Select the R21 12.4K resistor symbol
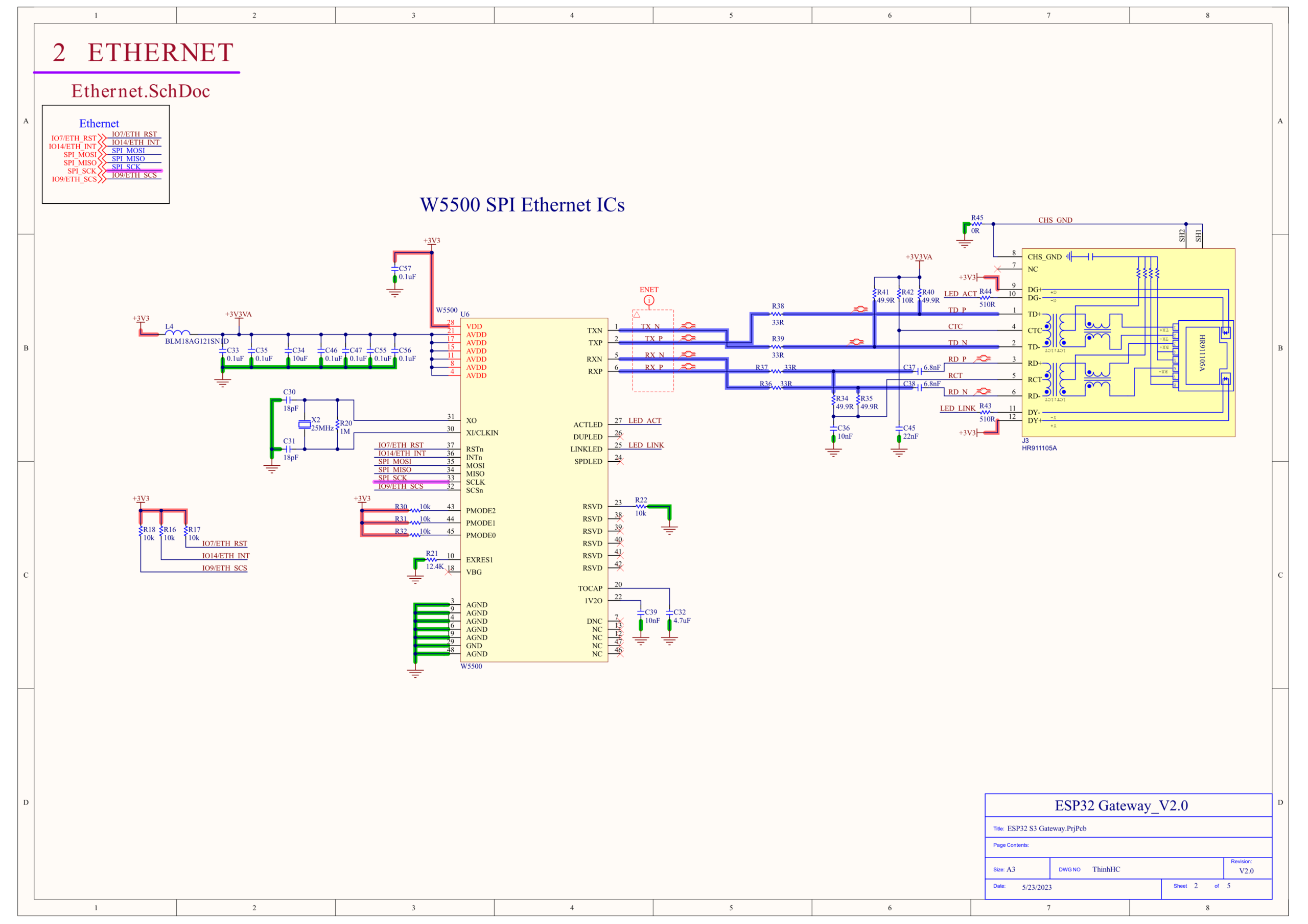 point(432,559)
